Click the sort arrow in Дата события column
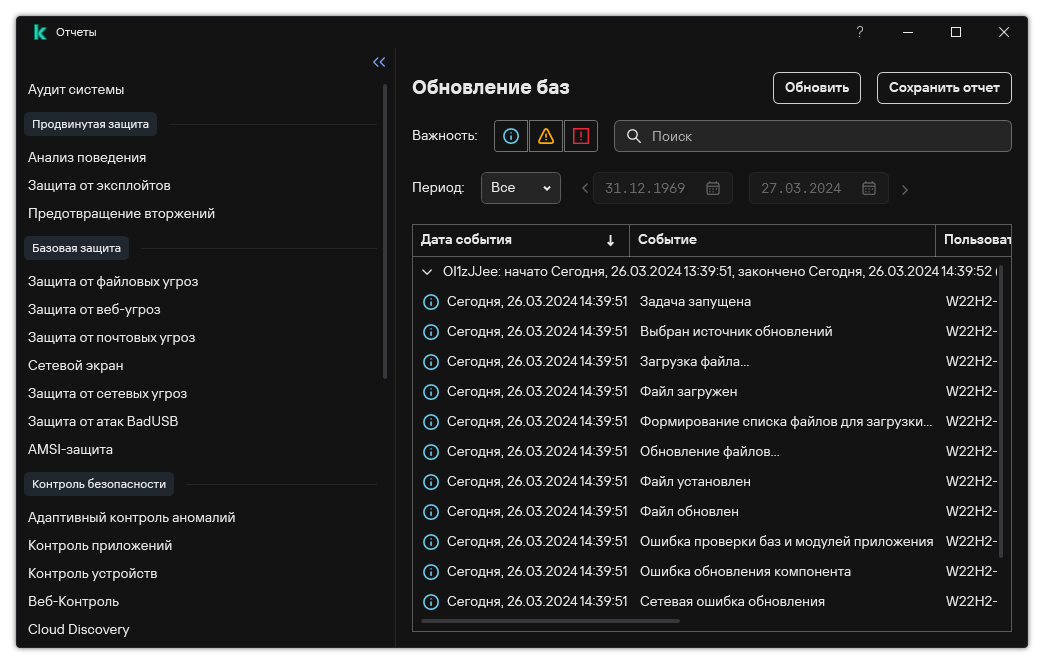 610,240
